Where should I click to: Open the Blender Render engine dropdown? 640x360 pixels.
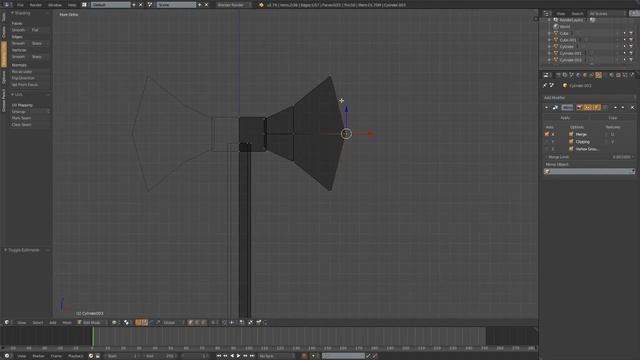tap(233, 5)
